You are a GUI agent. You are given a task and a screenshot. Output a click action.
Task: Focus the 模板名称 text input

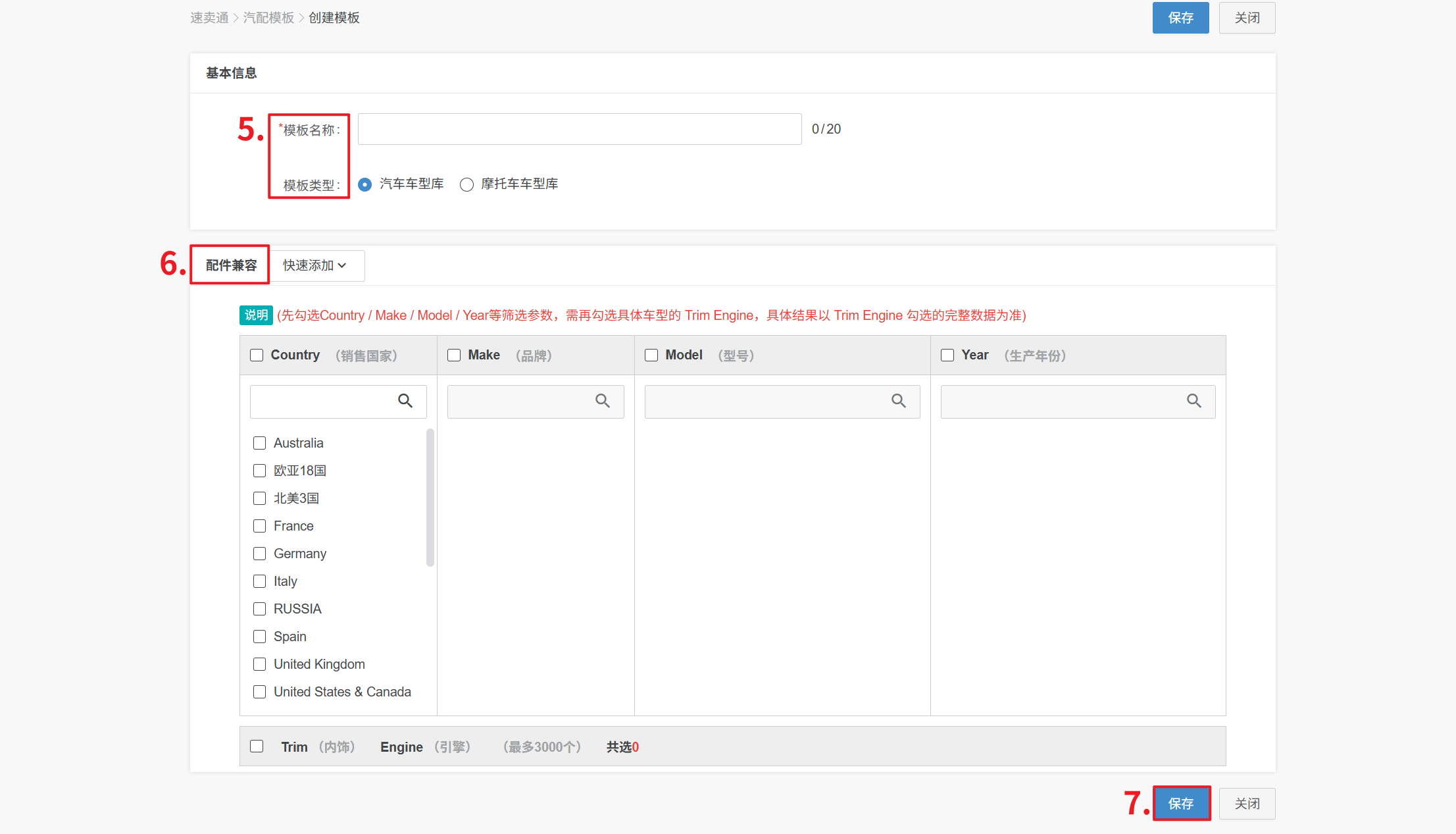coord(579,129)
